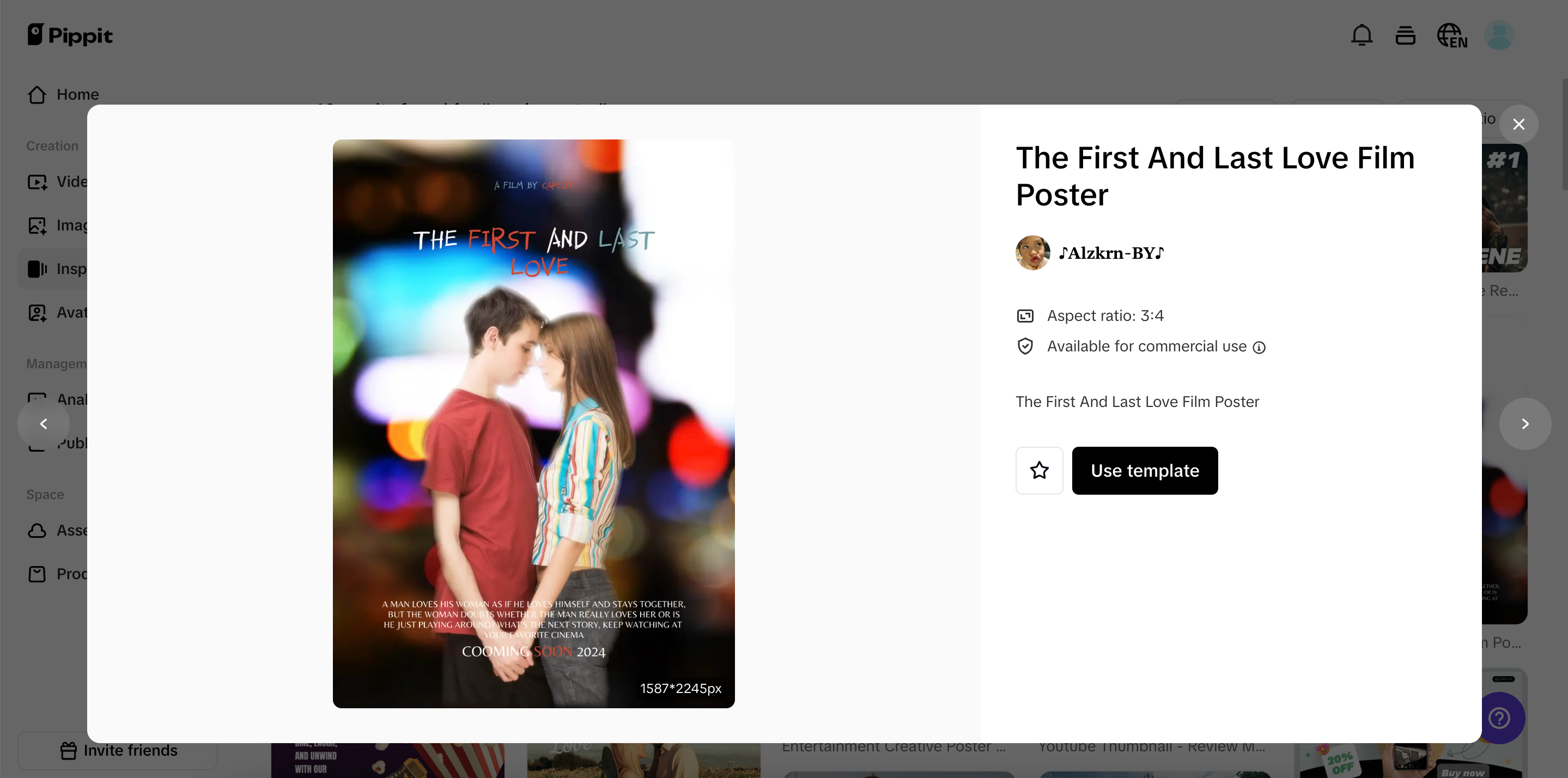The width and height of the screenshot is (1568, 778).
Task: View the commercial use info icon
Action: pos(1260,348)
